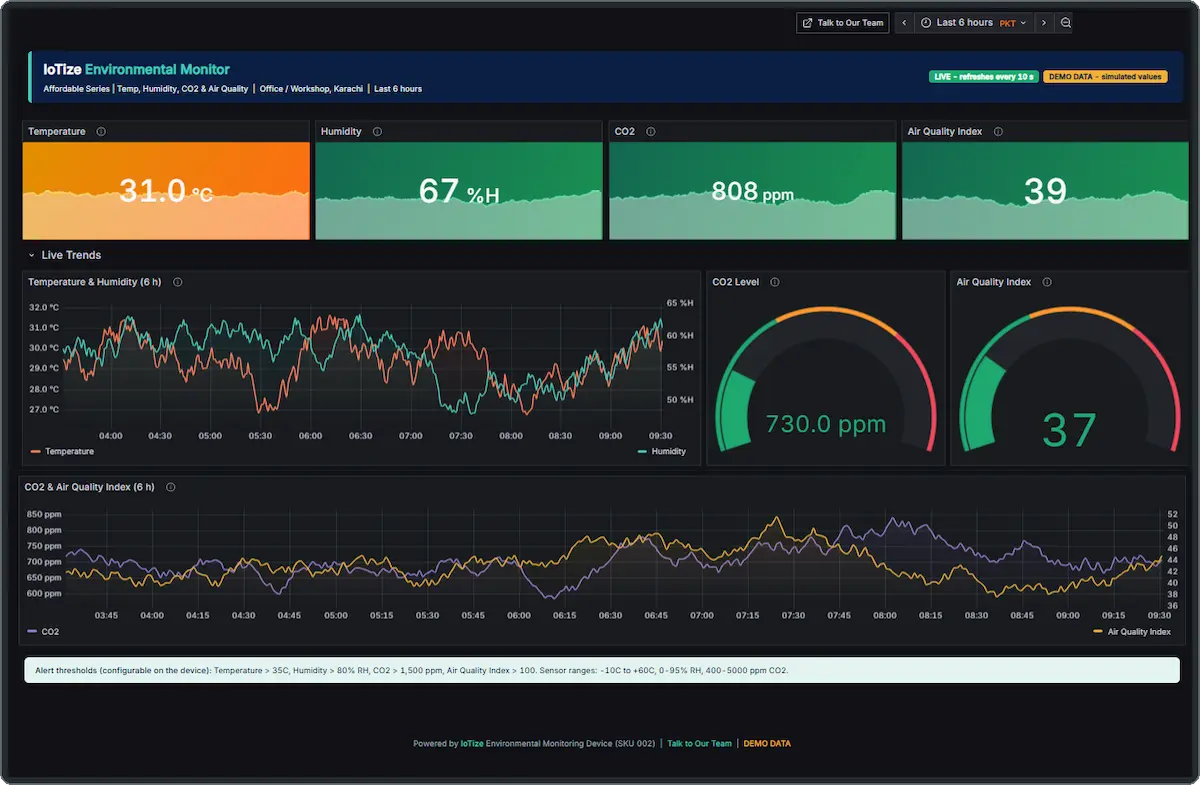Click the 808 ppm CO2 reading
Screen dimensions: 1200x785
(x=752, y=191)
